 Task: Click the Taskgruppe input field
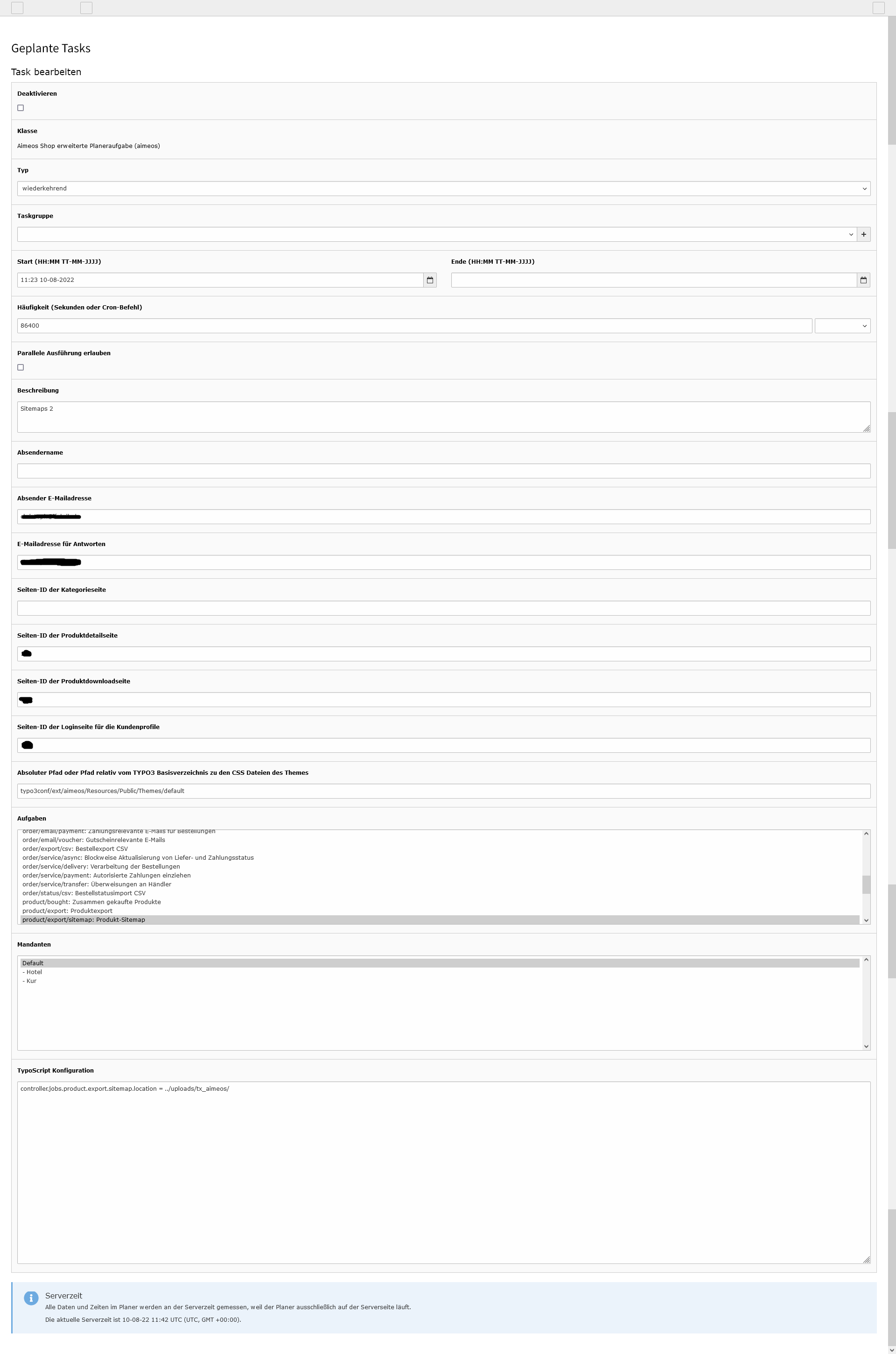(436, 233)
